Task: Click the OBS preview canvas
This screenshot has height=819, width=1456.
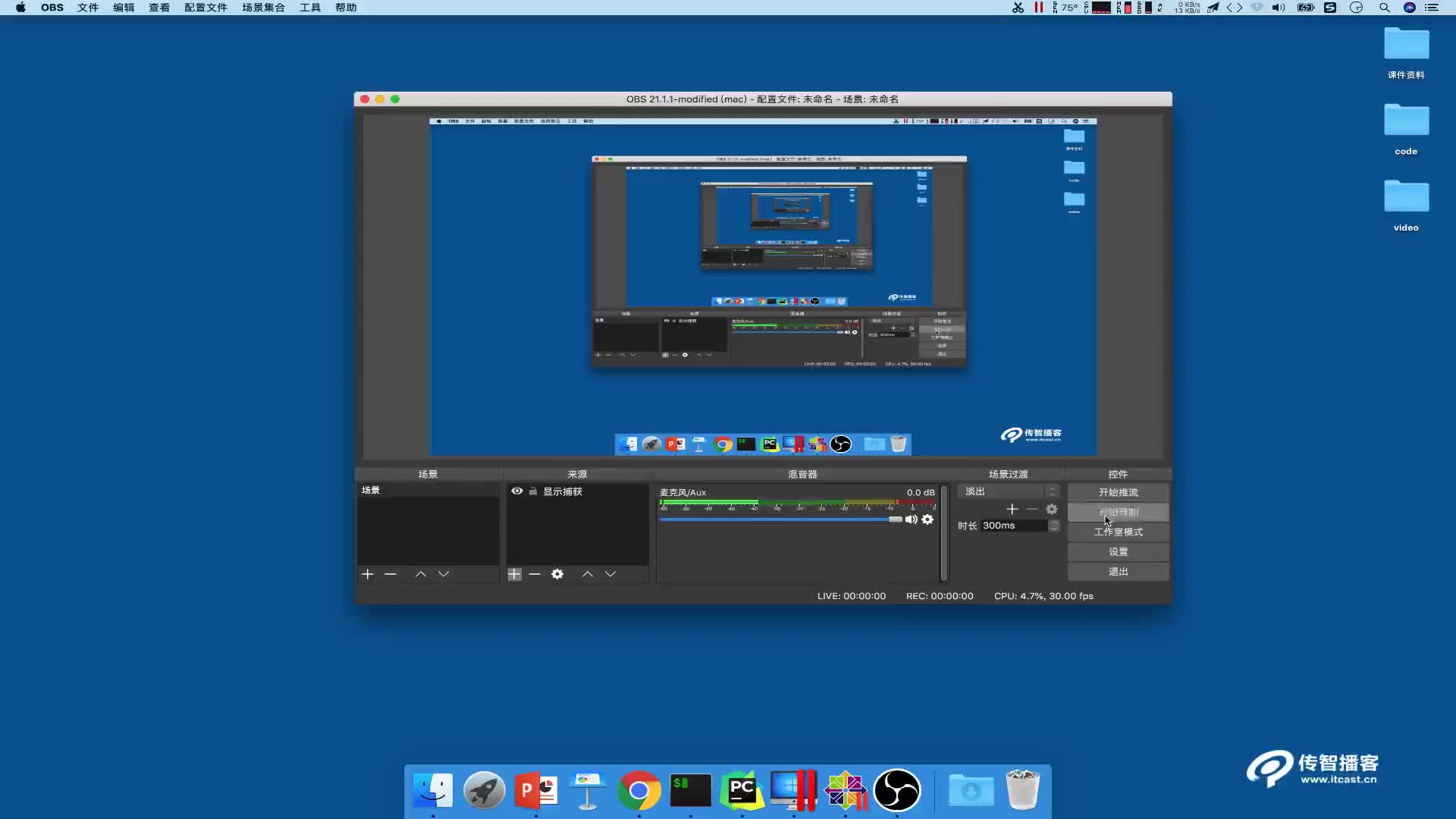Action: click(763, 287)
